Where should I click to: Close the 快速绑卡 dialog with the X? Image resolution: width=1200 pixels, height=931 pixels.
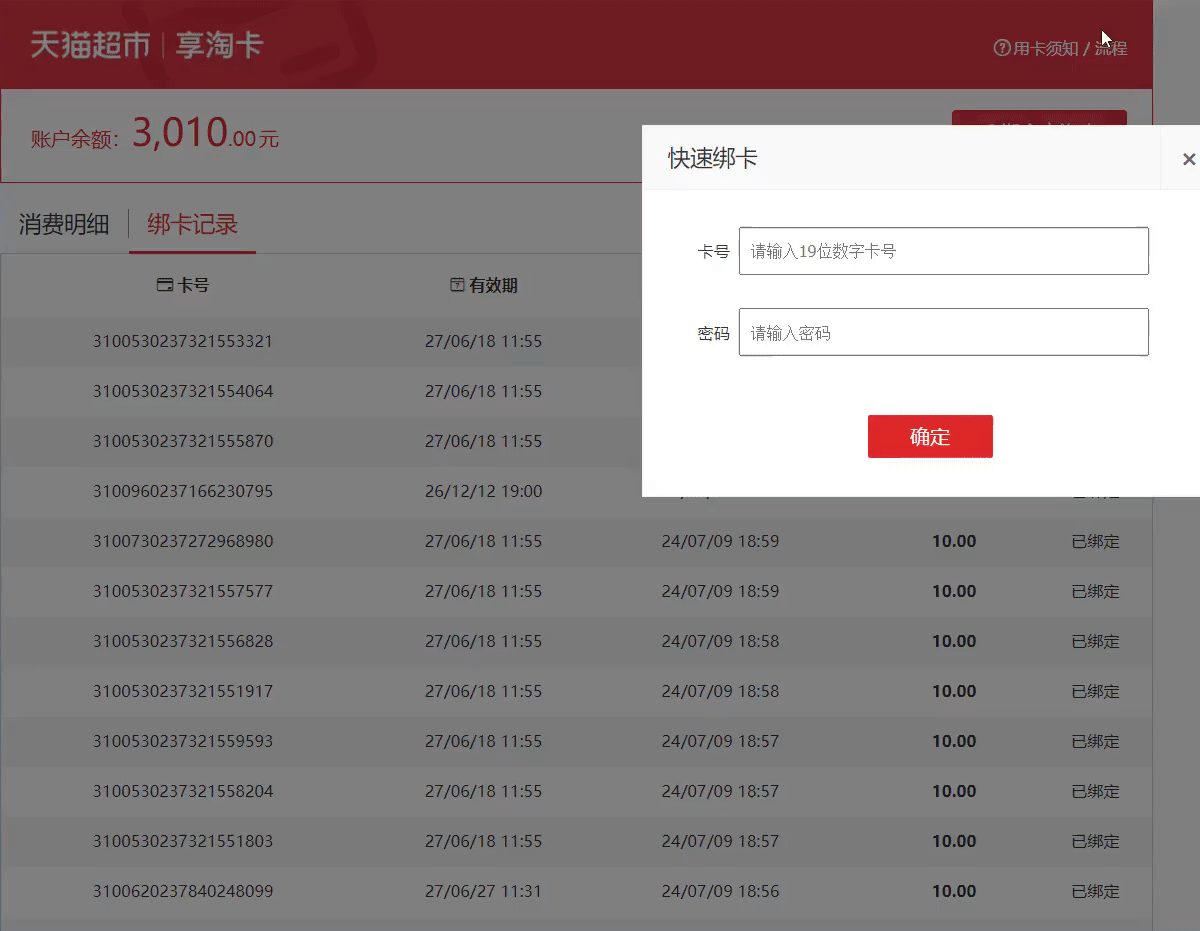tap(1188, 159)
